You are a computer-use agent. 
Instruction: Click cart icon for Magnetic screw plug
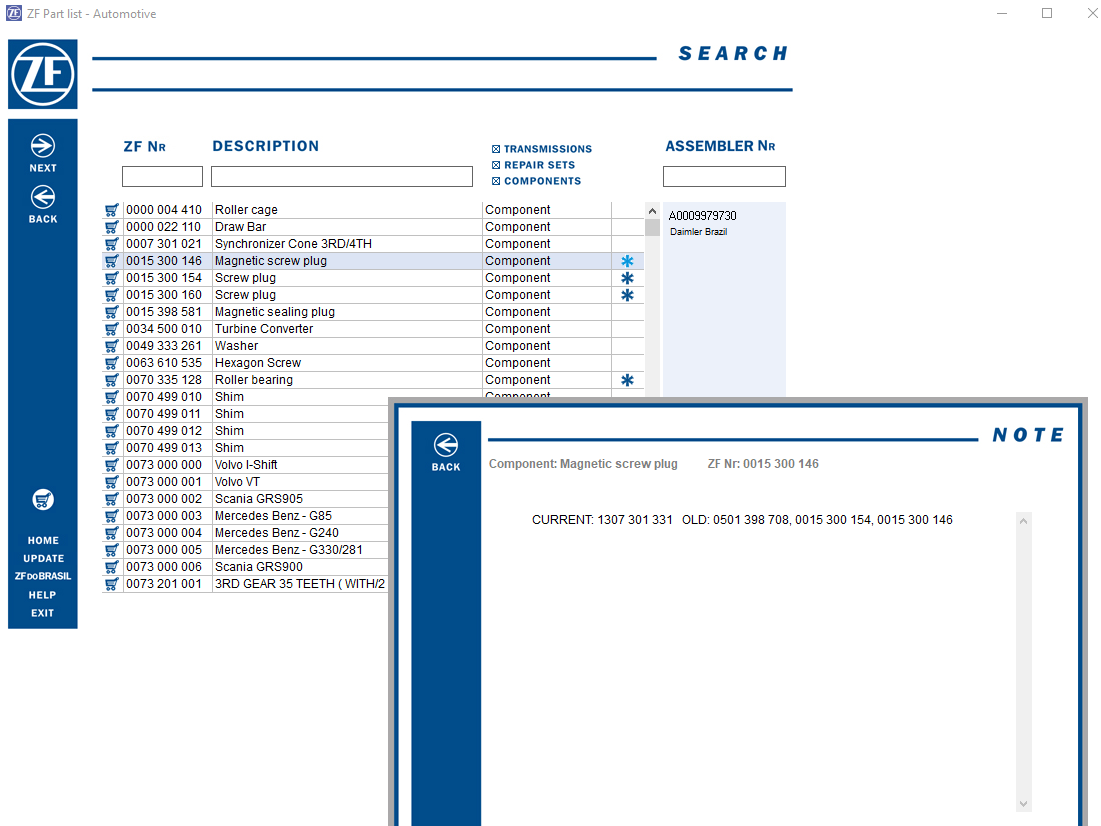coord(112,261)
